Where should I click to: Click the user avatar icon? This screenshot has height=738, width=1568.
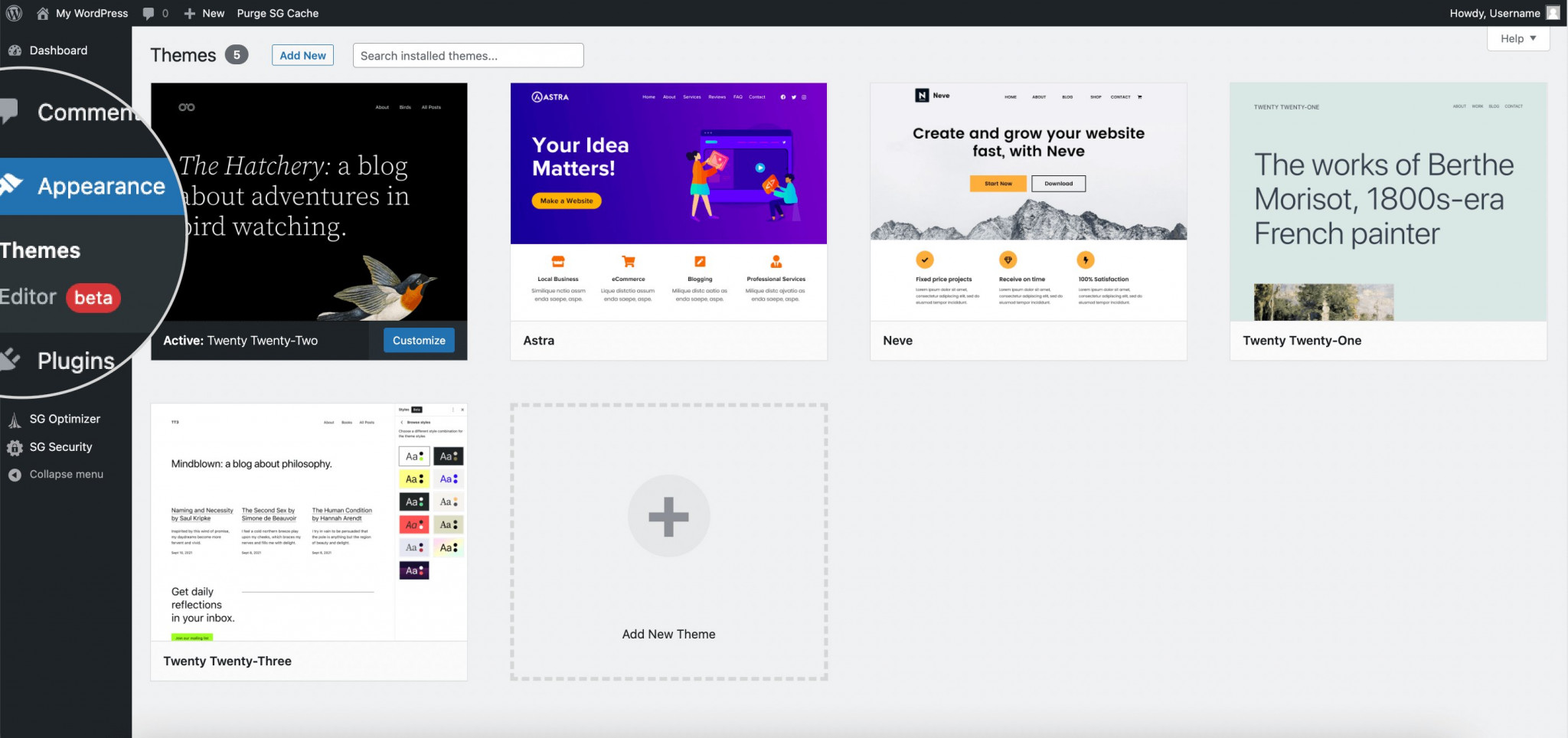[x=1553, y=13]
